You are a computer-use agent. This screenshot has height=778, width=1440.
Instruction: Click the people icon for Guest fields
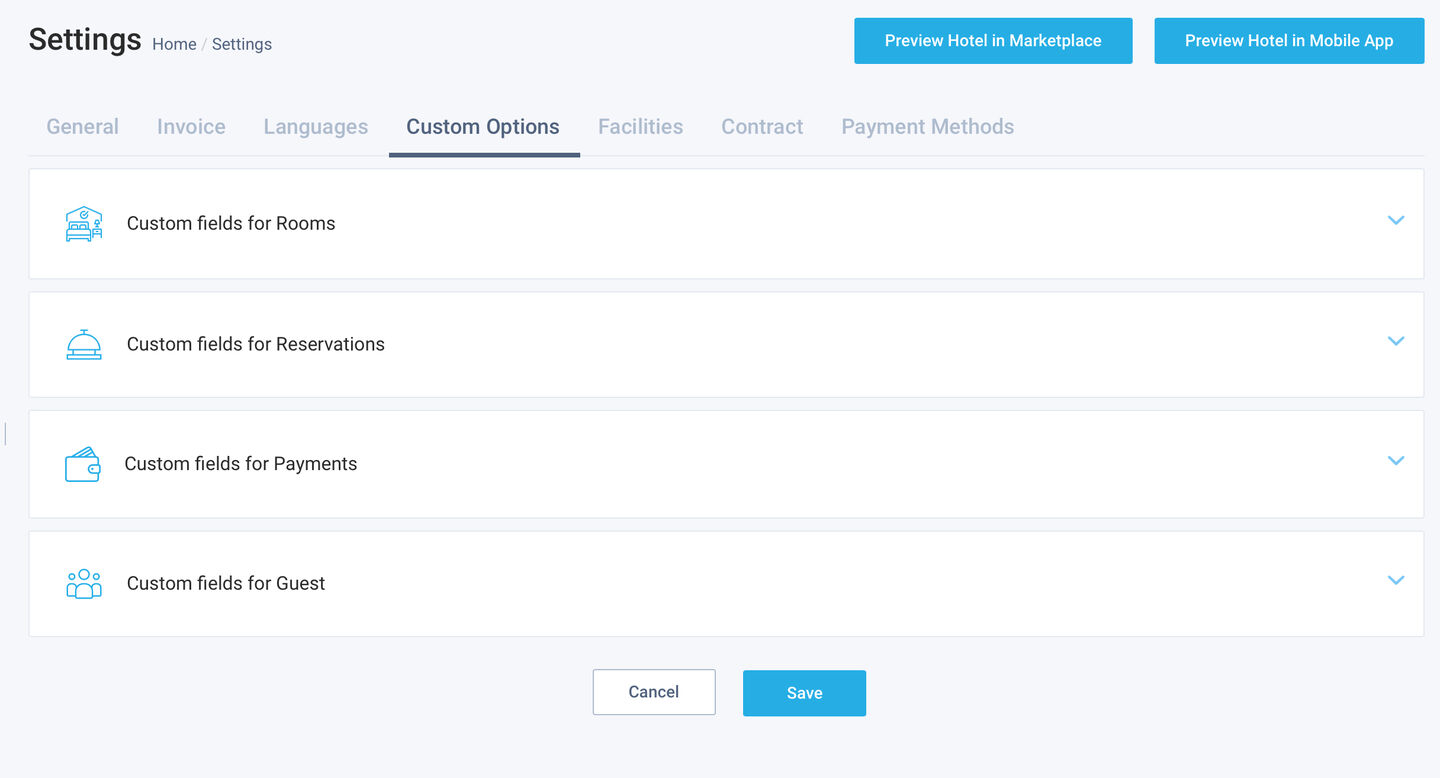(84, 584)
